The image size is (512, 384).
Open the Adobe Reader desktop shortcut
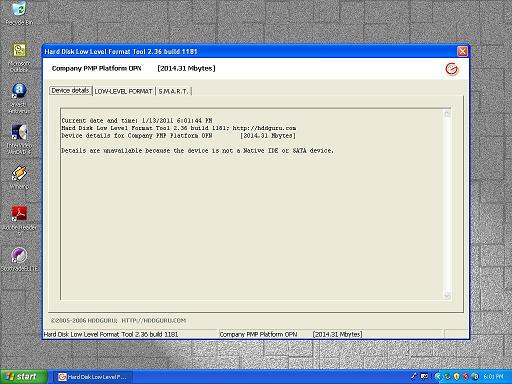(x=19, y=219)
